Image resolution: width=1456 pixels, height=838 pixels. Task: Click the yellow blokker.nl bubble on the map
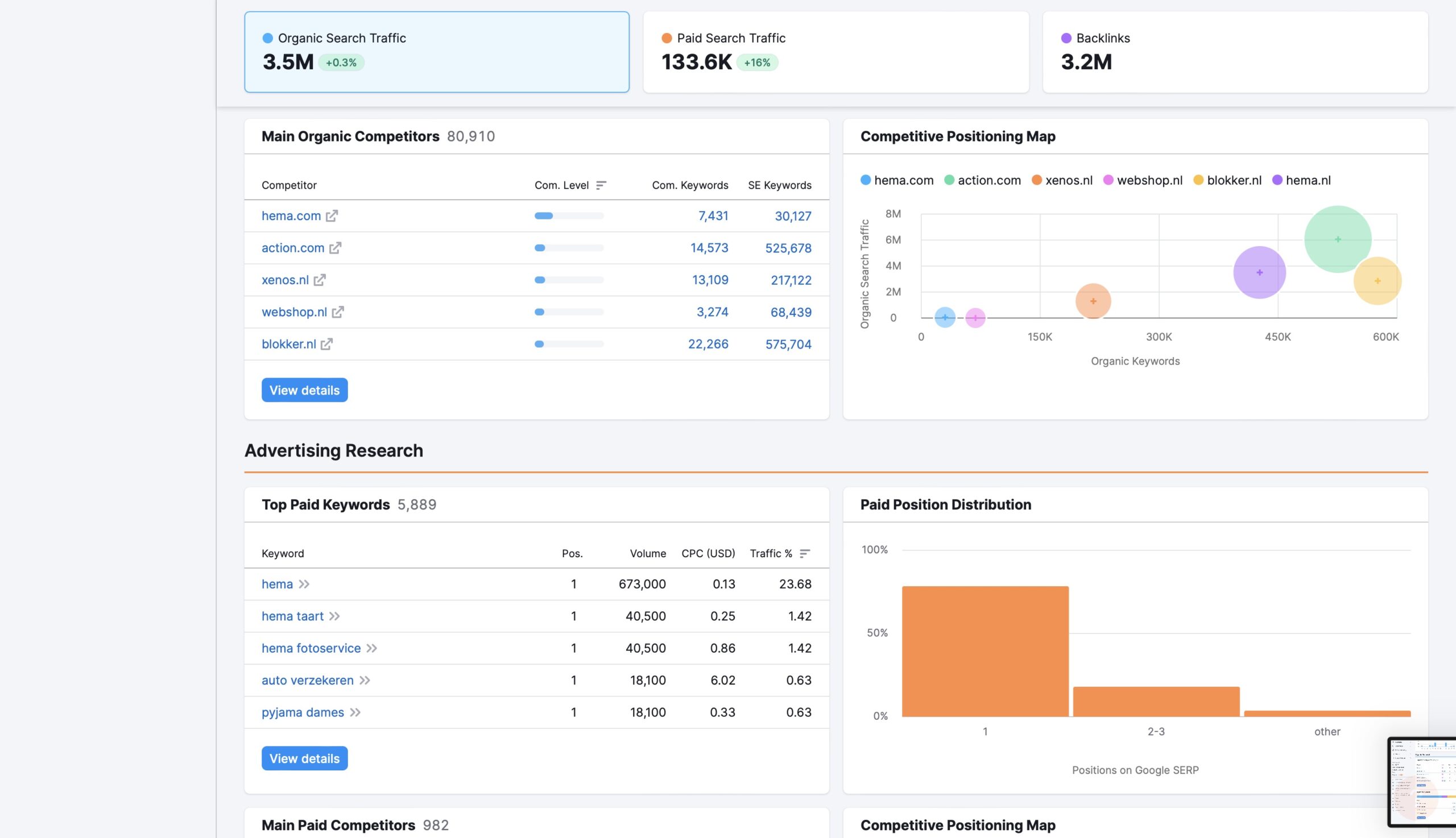tap(1377, 281)
